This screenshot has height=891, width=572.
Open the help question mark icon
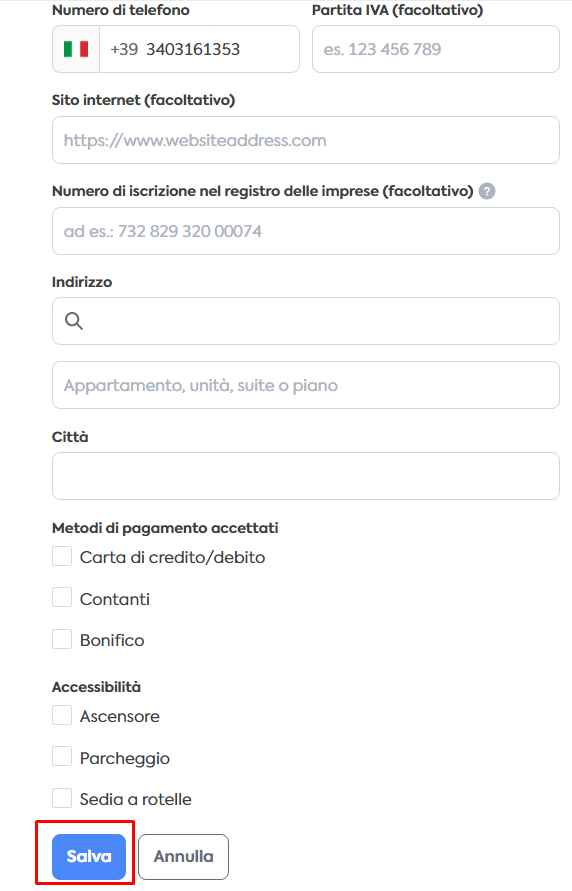(x=487, y=191)
